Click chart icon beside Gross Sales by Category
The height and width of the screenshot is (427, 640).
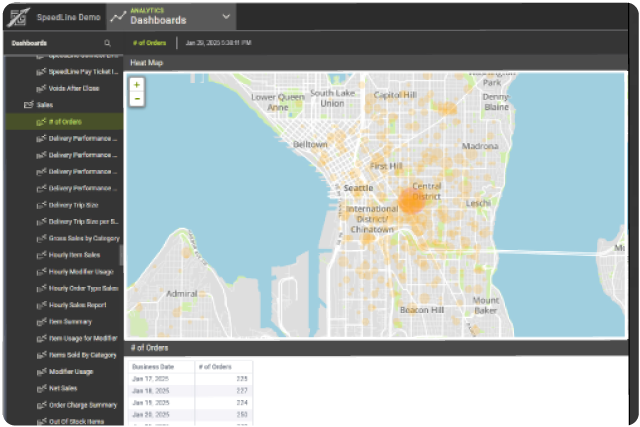(x=41, y=238)
